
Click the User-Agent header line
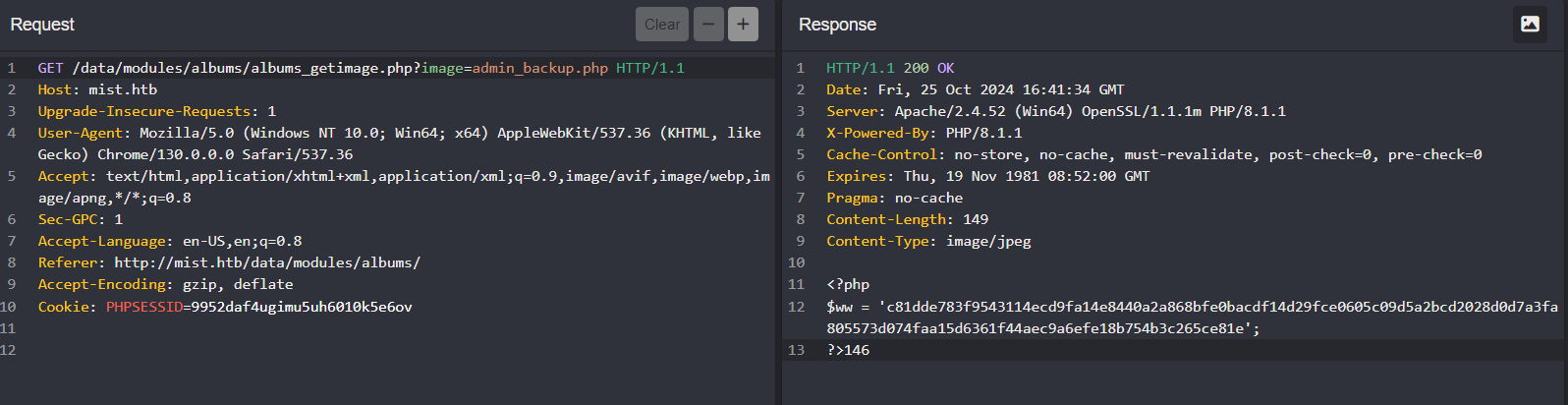399,144
